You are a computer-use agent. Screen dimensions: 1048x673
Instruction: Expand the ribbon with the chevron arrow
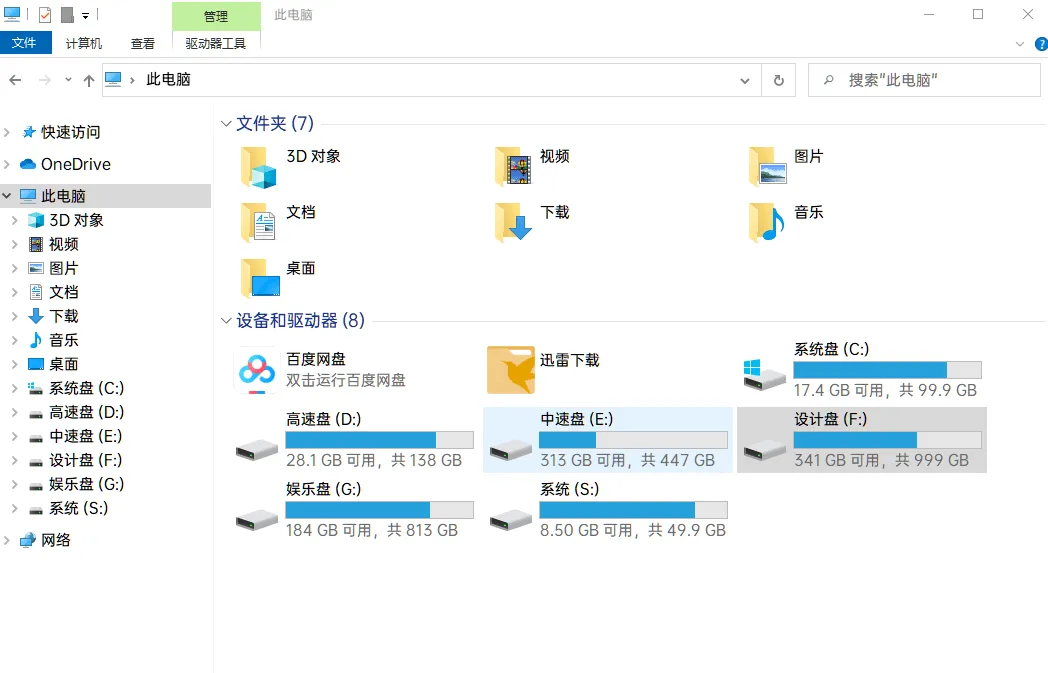(1019, 43)
